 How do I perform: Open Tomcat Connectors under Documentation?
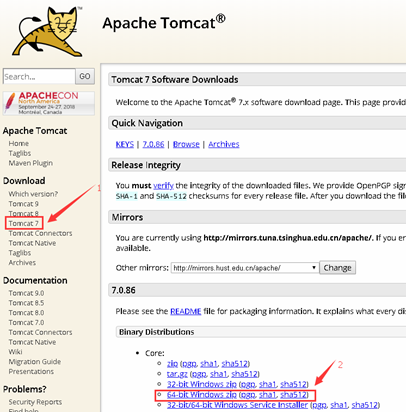[x=40, y=332]
